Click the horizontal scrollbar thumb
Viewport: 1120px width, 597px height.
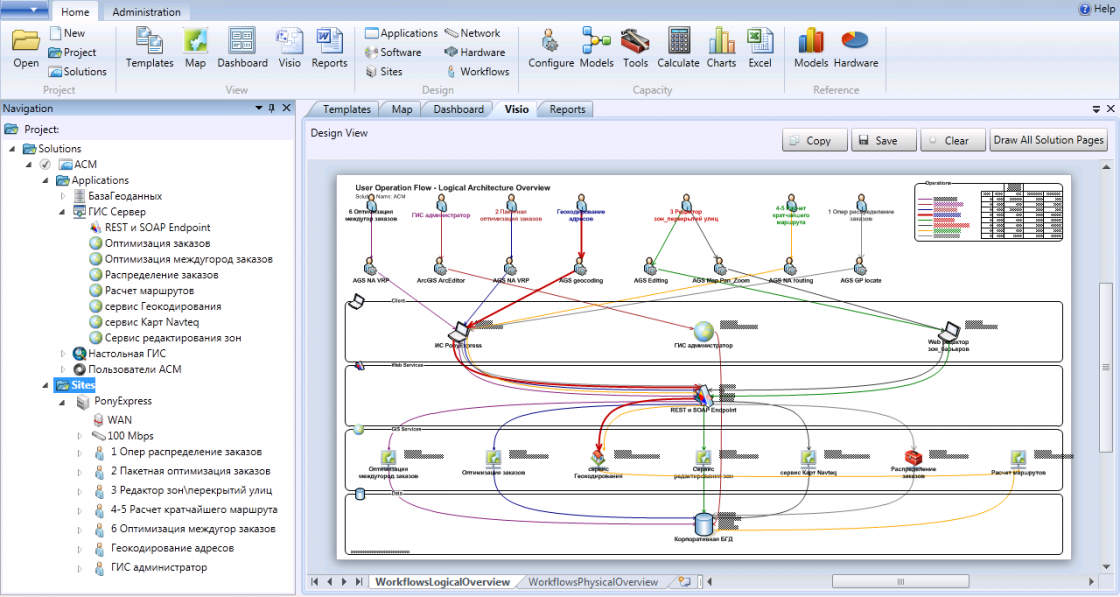click(900, 582)
